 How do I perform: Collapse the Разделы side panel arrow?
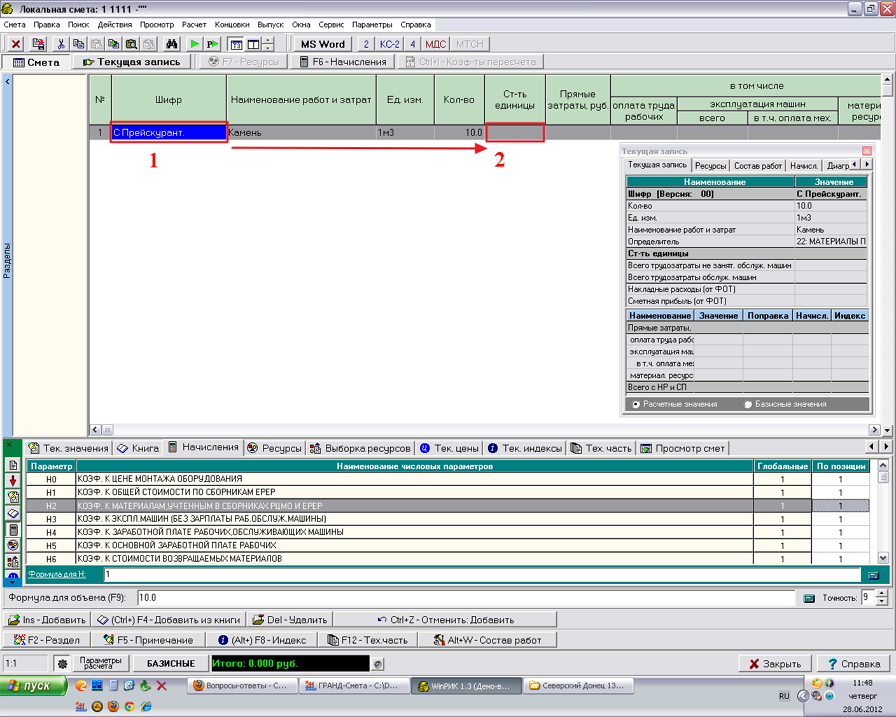pyautogui.click(x=8, y=81)
